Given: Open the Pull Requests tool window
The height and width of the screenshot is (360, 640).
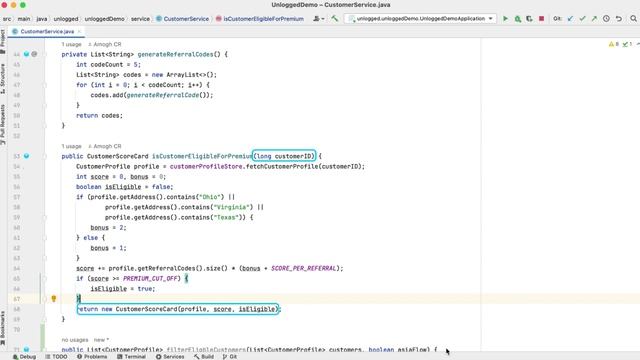Looking at the screenshot, I should (3, 124).
